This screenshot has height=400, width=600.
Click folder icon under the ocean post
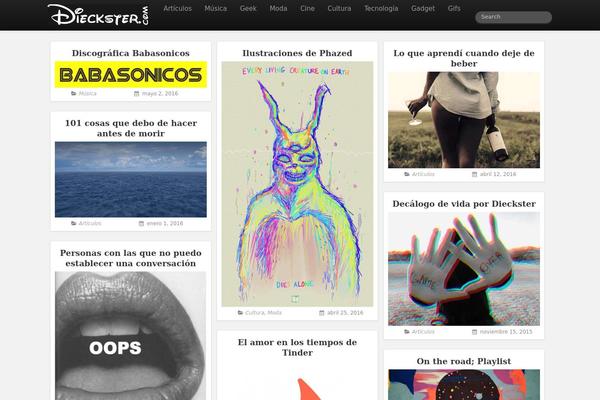(73, 224)
